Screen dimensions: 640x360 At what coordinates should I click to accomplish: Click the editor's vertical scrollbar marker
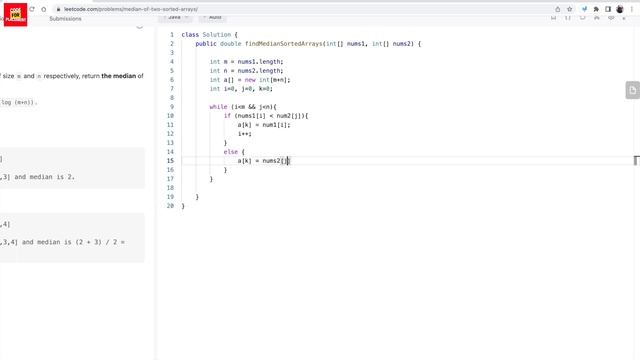pos(637,160)
